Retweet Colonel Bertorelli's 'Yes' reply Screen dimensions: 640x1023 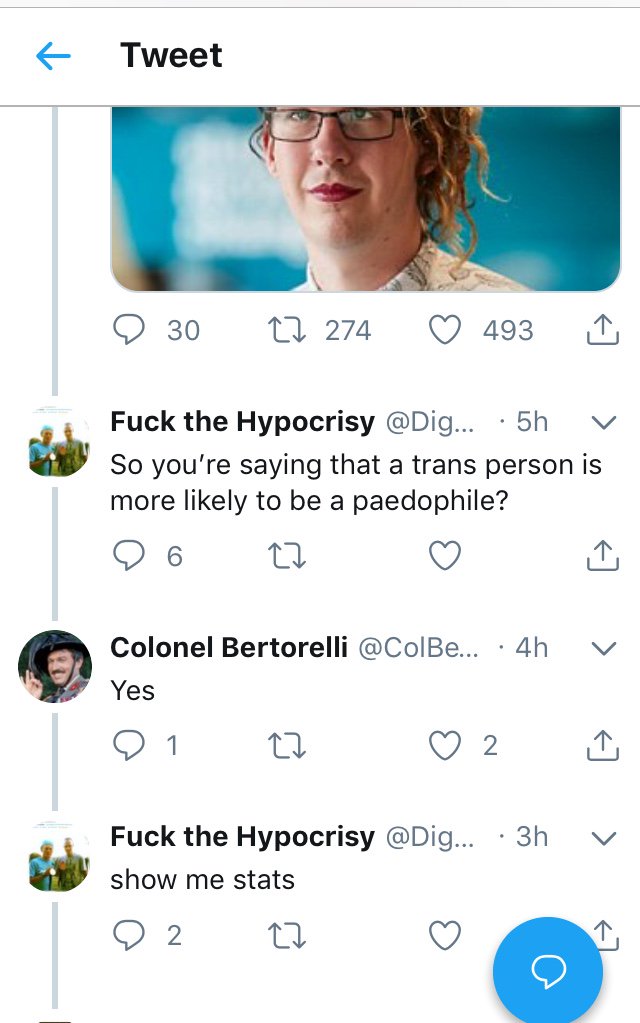pos(288,745)
